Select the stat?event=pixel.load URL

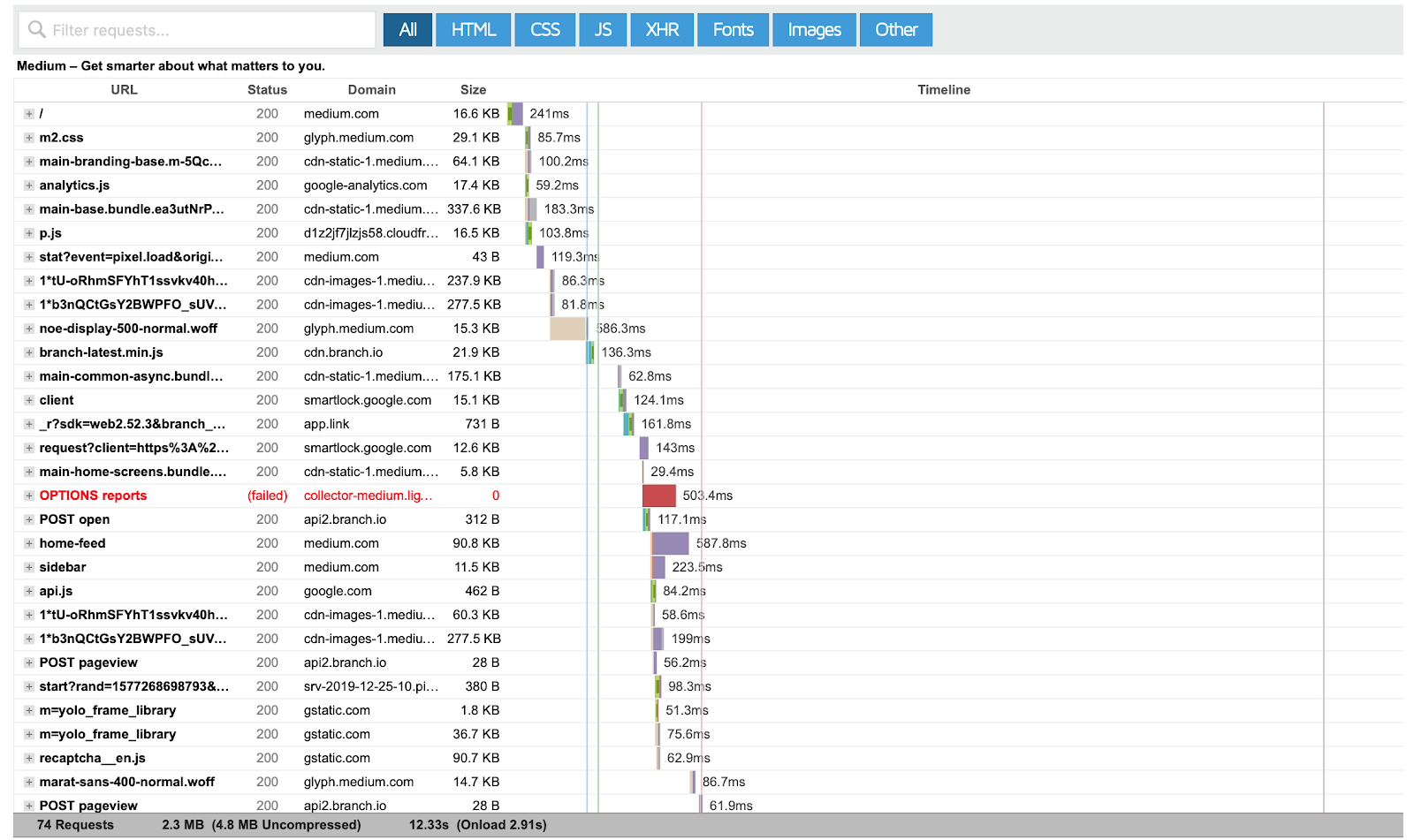[x=131, y=257]
